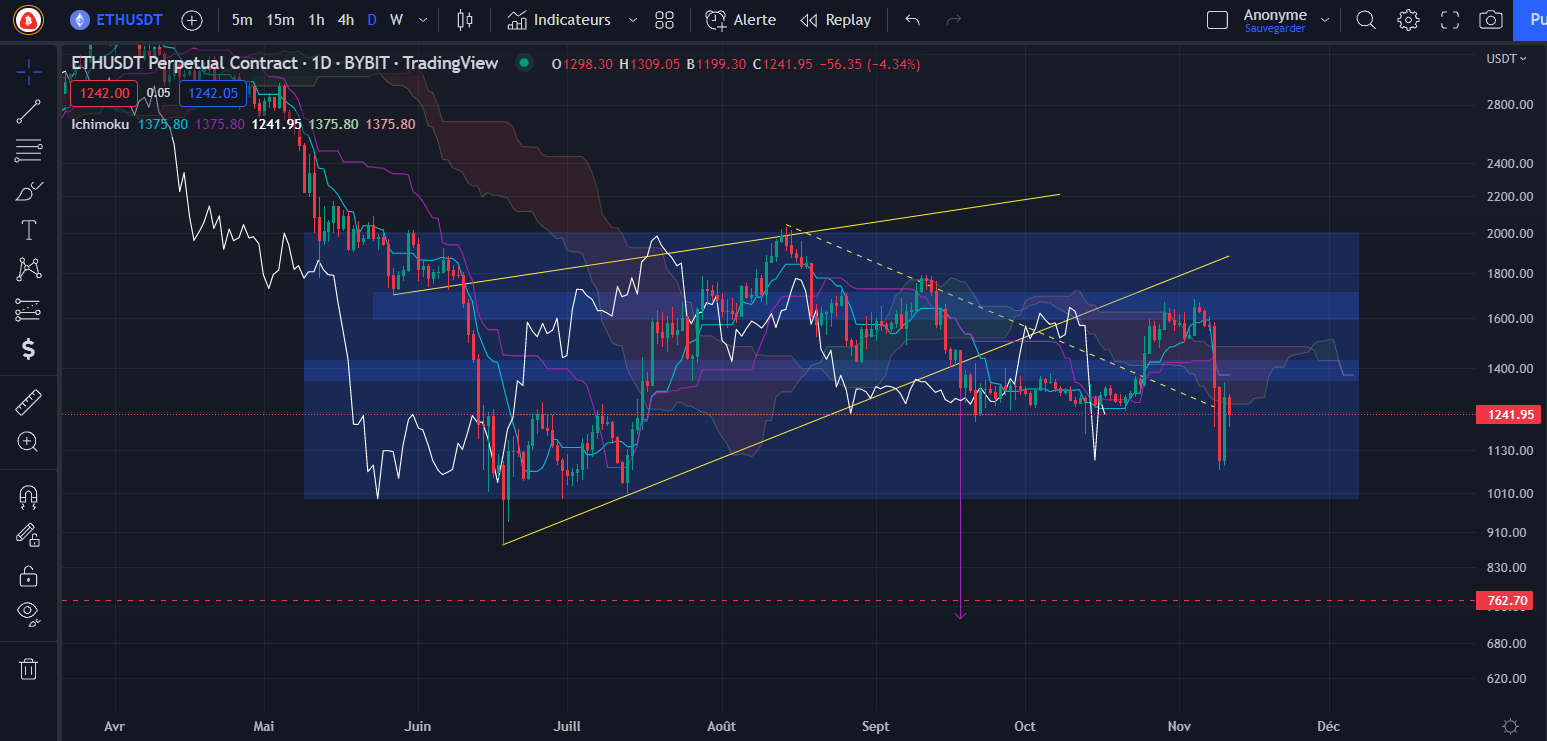Toggle lock all drawings padlock
The width and height of the screenshot is (1547, 741).
click(28, 576)
